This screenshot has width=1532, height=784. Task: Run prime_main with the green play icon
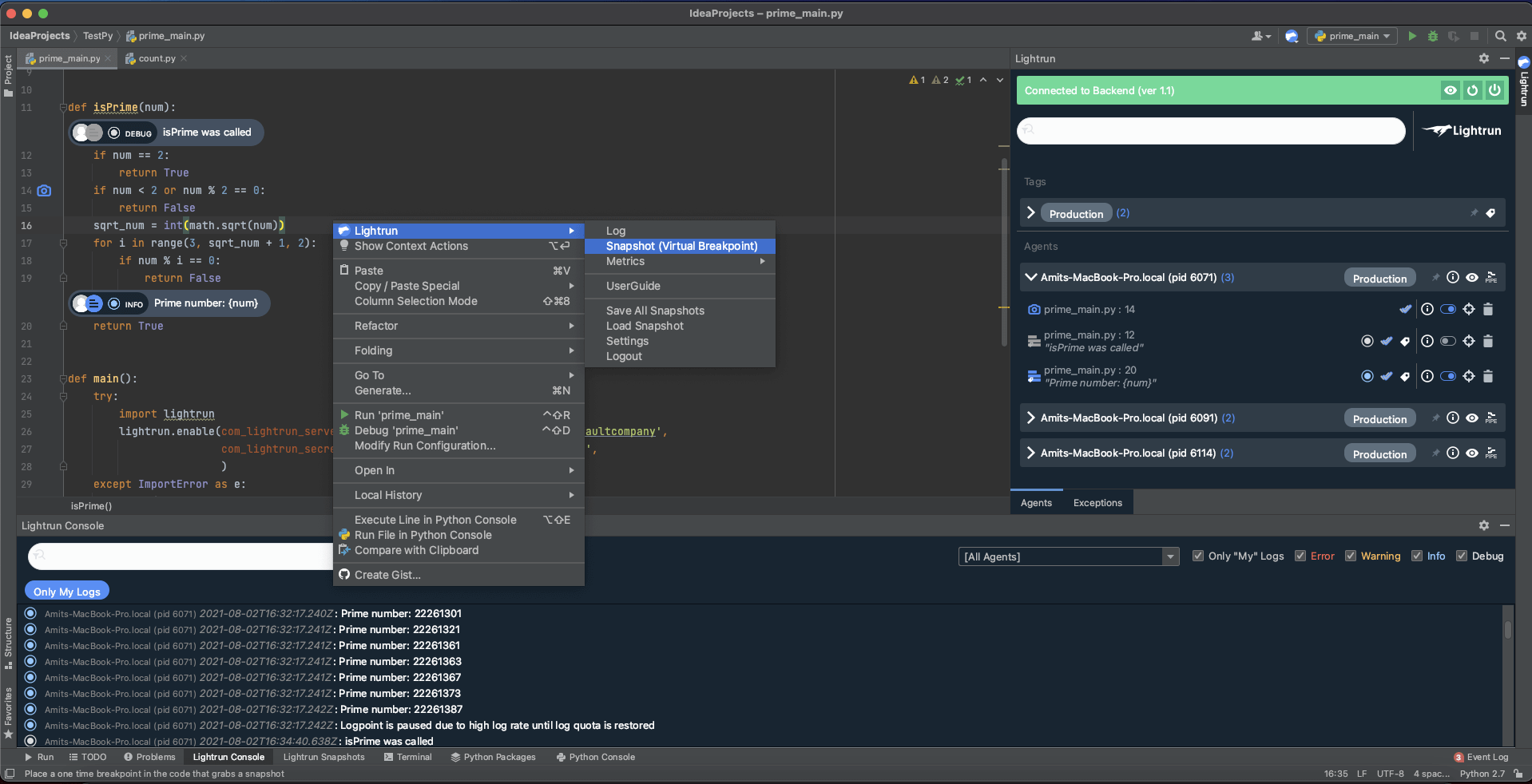(1411, 36)
